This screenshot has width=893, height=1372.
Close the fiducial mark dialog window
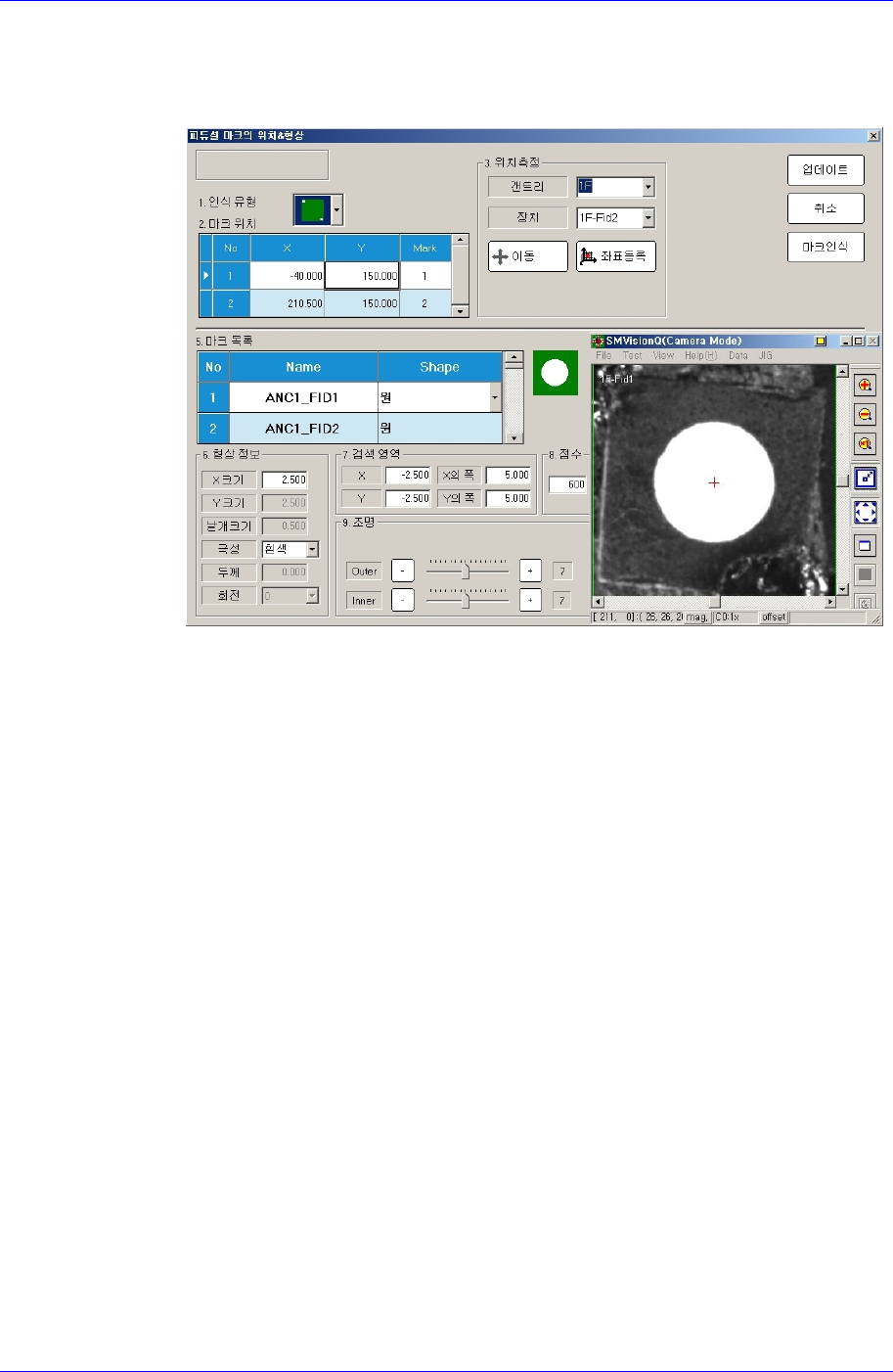[x=873, y=135]
